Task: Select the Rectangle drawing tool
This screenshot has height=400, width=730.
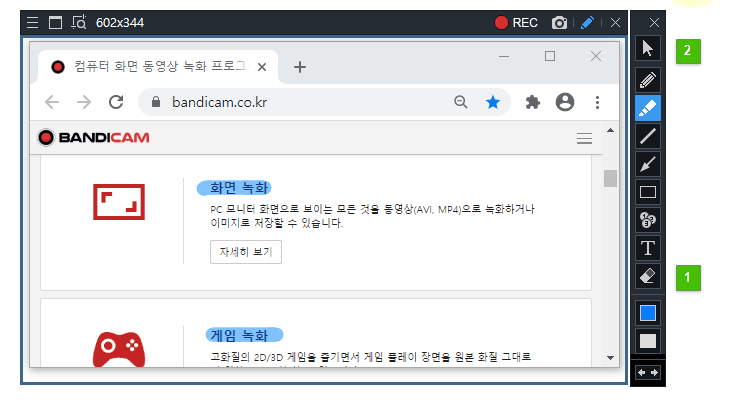Action: coord(648,192)
